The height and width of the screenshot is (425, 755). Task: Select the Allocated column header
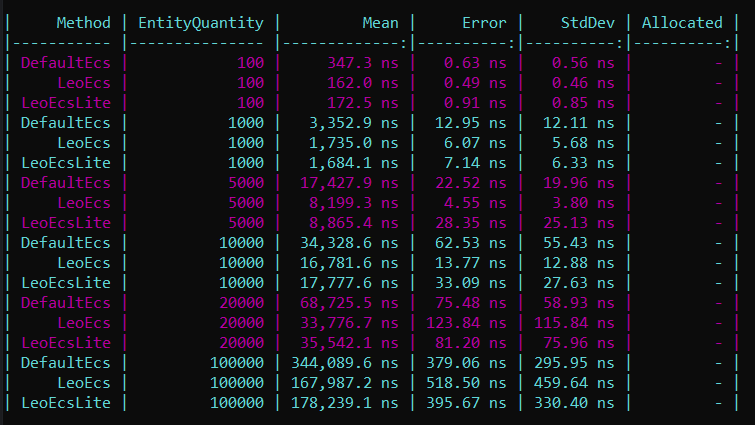pos(682,23)
